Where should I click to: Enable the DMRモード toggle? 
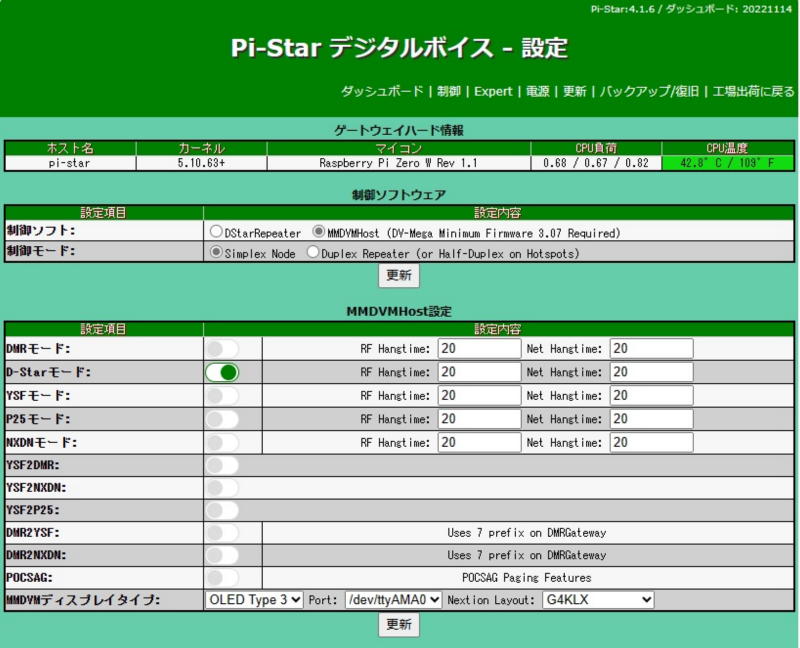[222, 349]
